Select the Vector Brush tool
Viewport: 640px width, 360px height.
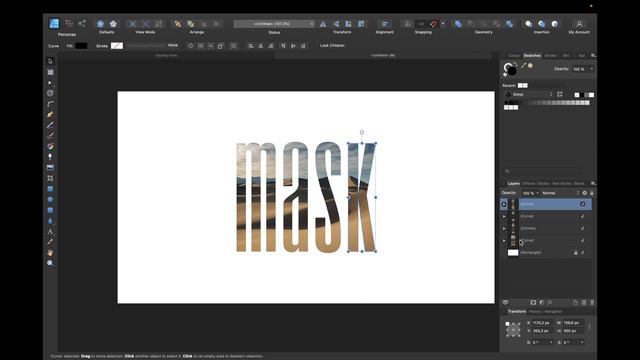pyautogui.click(x=50, y=136)
